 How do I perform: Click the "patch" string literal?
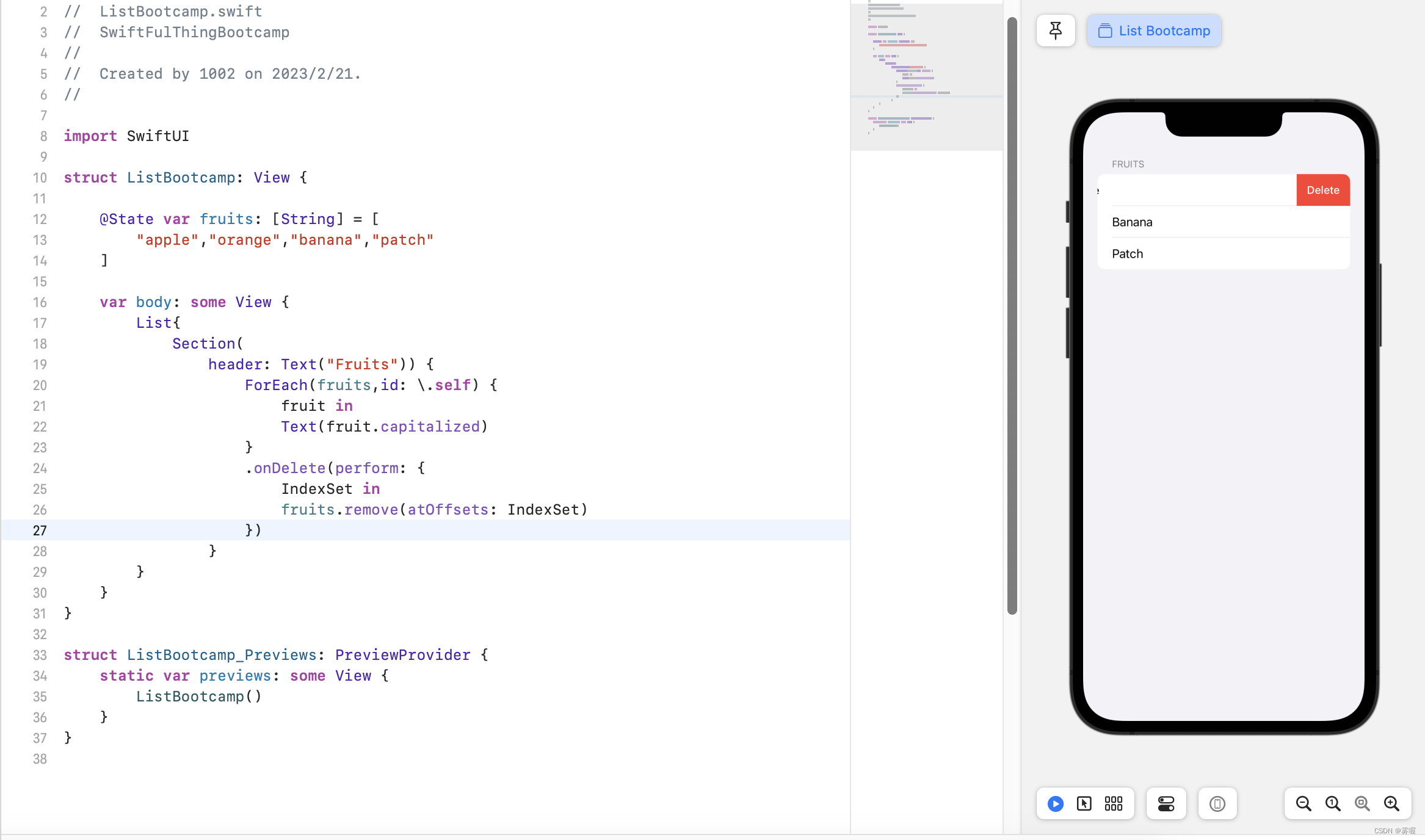point(403,240)
